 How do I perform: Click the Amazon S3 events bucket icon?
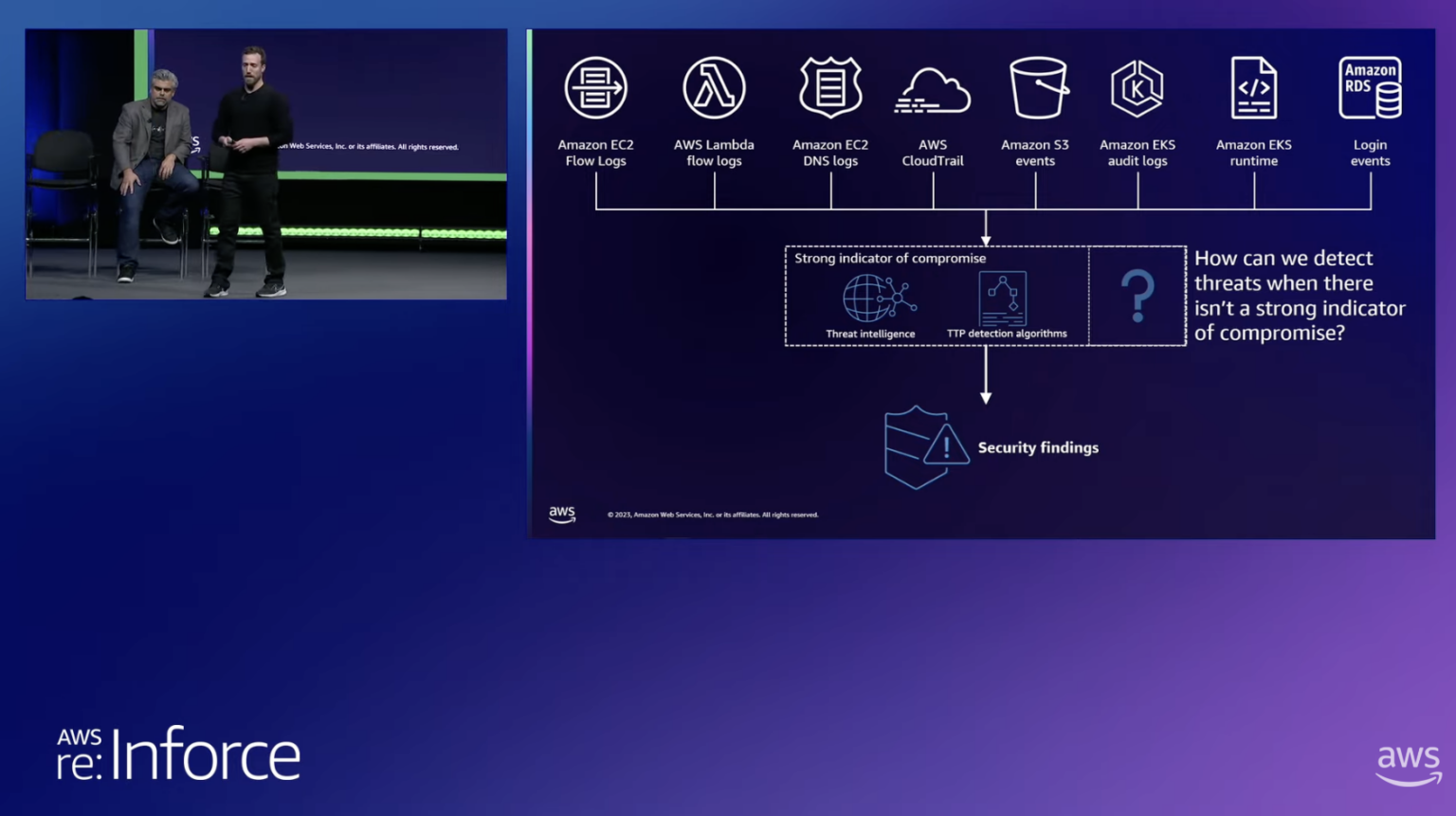pos(1037,88)
